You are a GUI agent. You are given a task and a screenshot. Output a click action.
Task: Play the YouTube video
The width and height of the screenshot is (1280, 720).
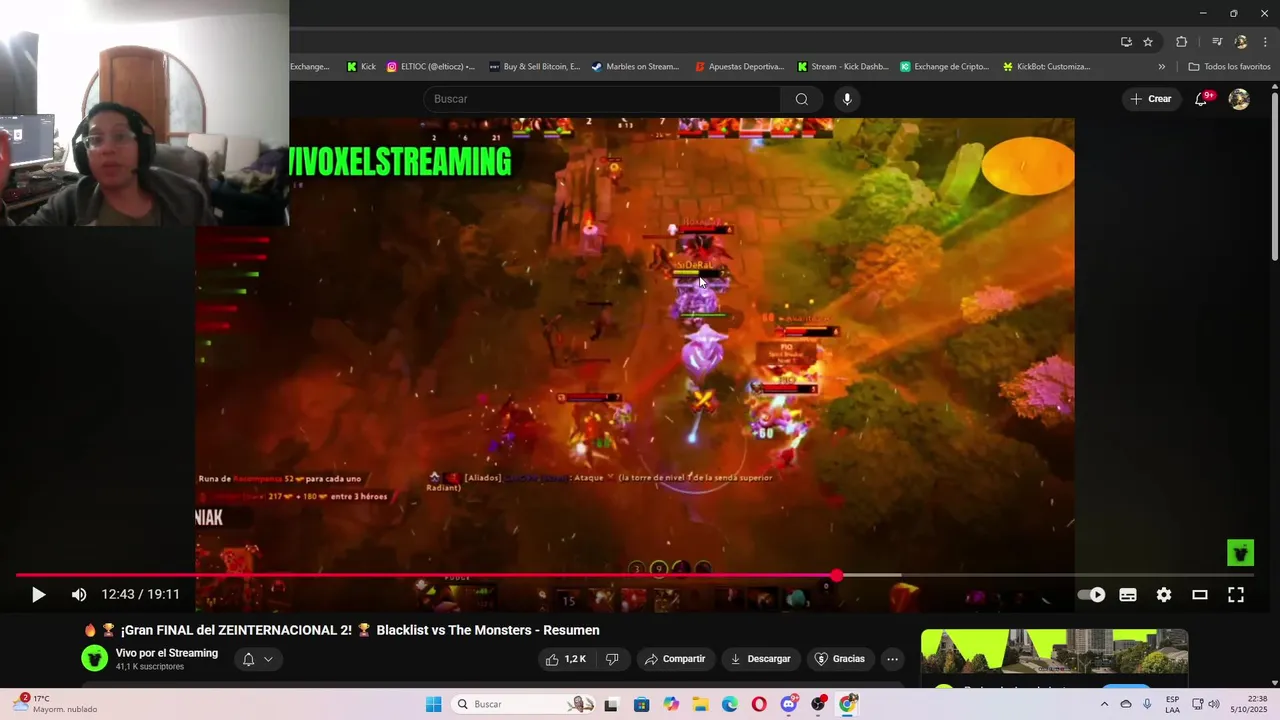tap(38, 595)
